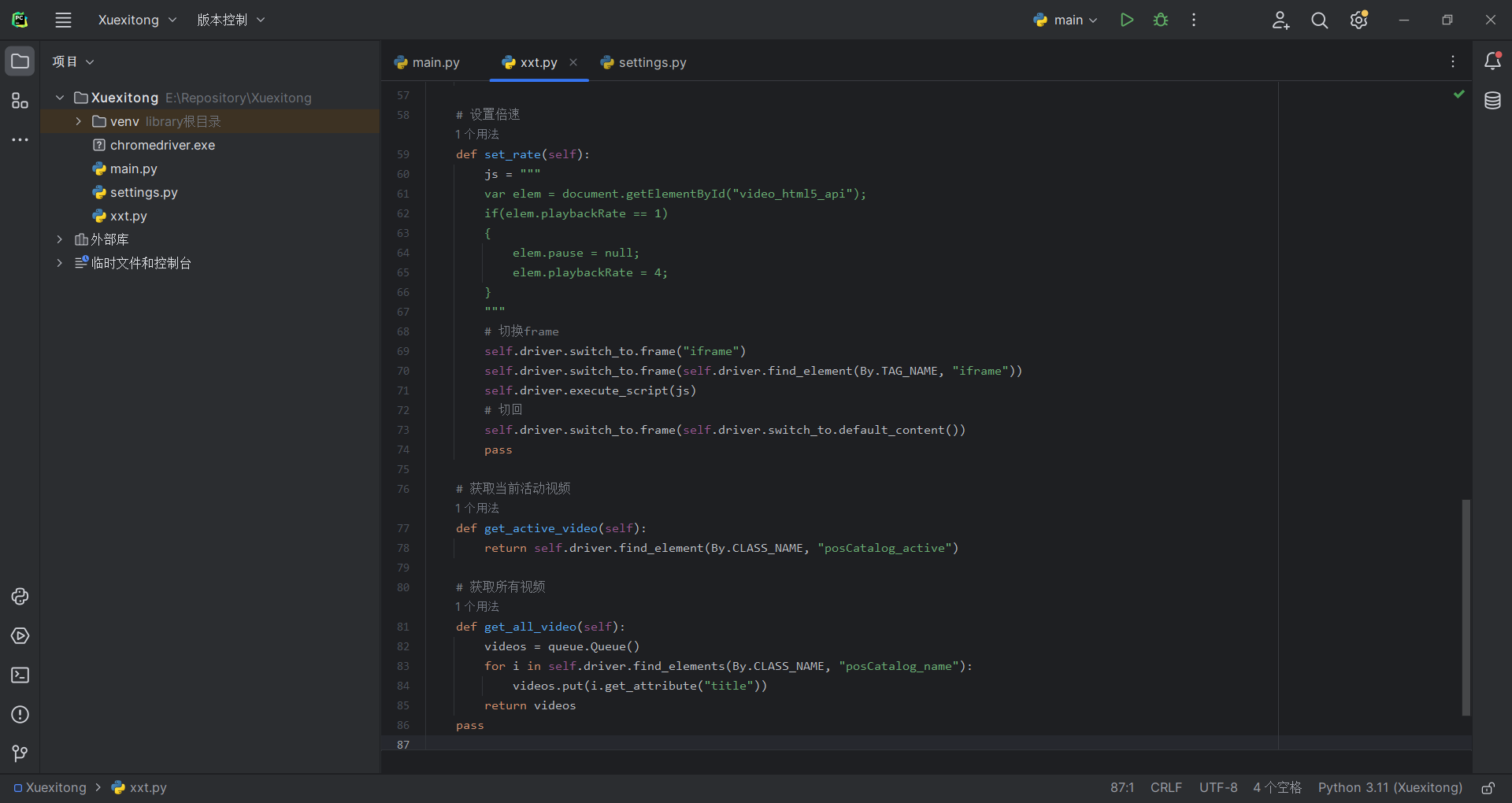This screenshot has height=803, width=1512.
Task: Click line number 59 in gutter
Action: pos(403,154)
